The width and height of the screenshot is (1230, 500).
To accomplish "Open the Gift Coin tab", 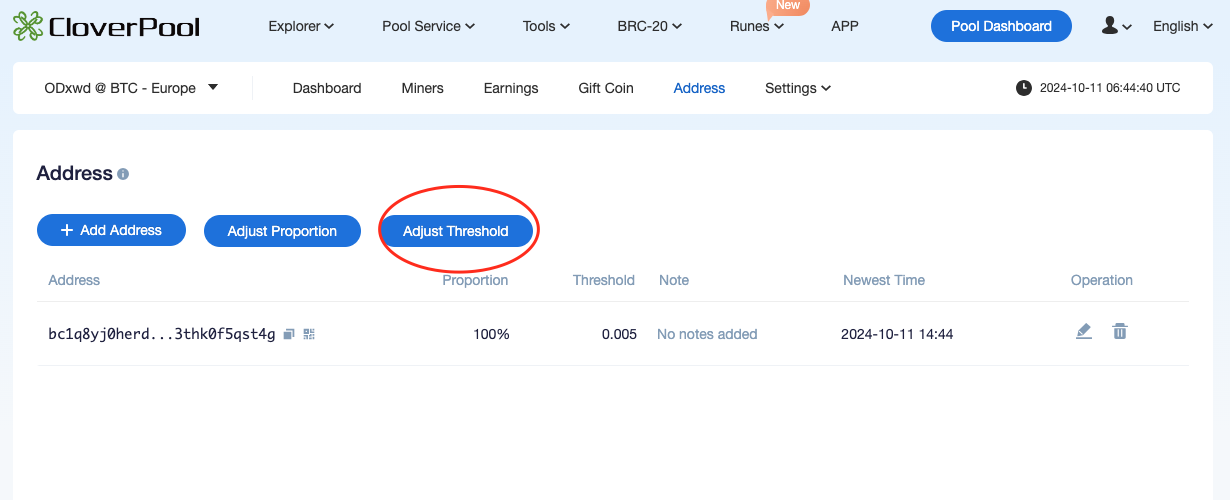I will click(x=606, y=88).
